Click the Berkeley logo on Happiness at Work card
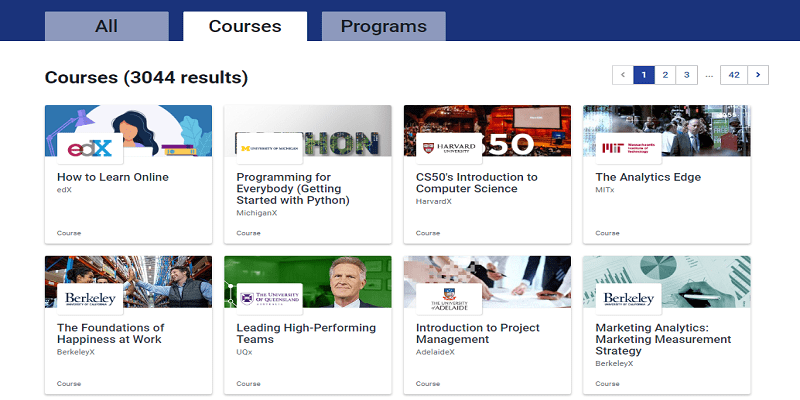800x400 pixels. [x=90, y=299]
